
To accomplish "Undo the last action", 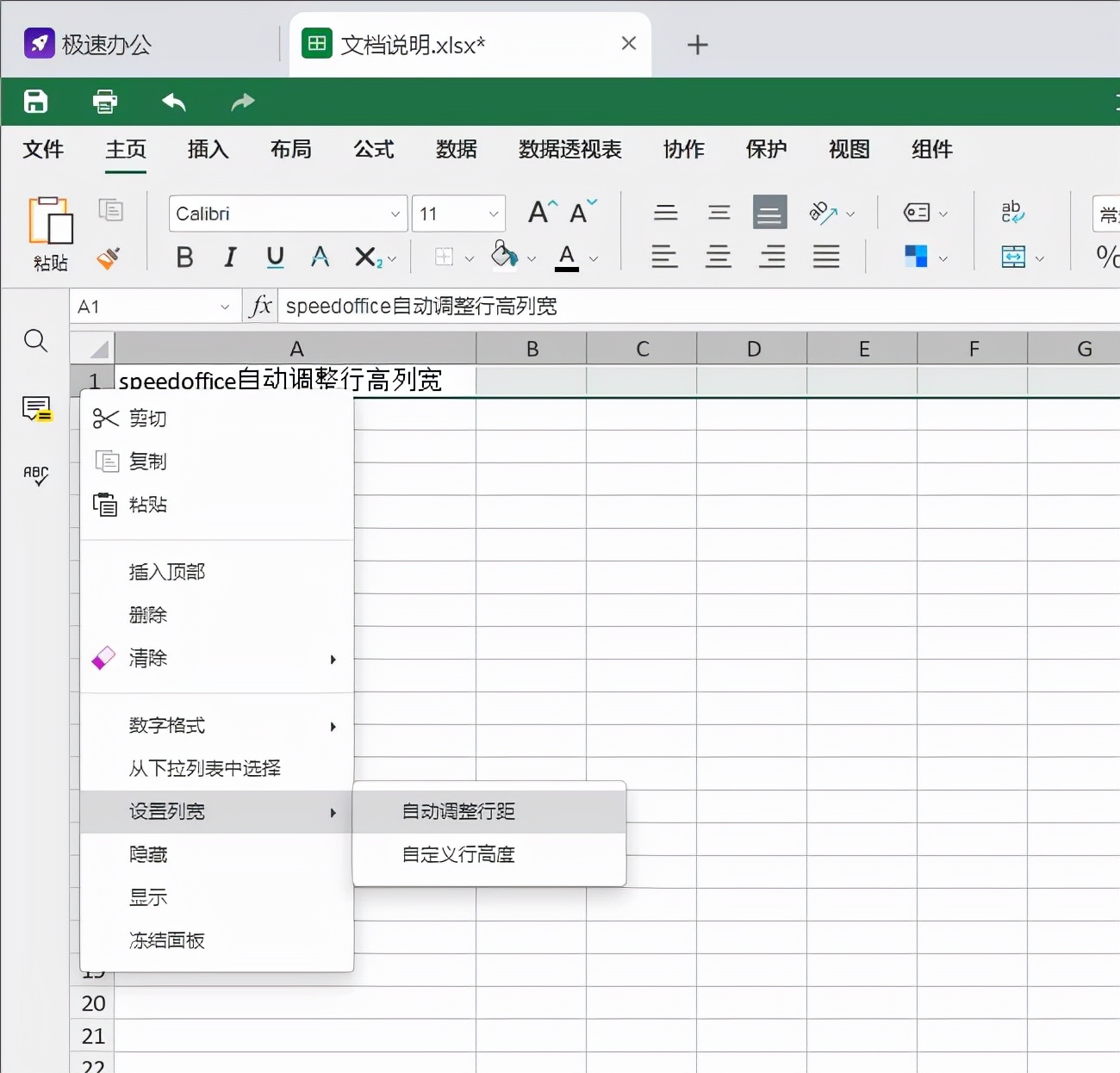I will tap(174, 102).
